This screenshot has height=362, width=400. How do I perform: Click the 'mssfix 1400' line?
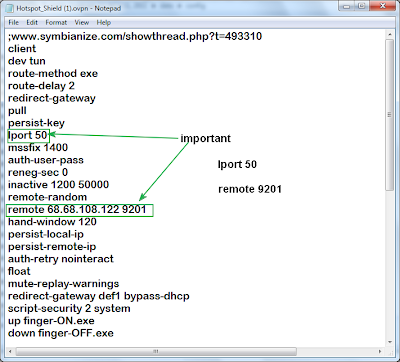click(x=38, y=147)
